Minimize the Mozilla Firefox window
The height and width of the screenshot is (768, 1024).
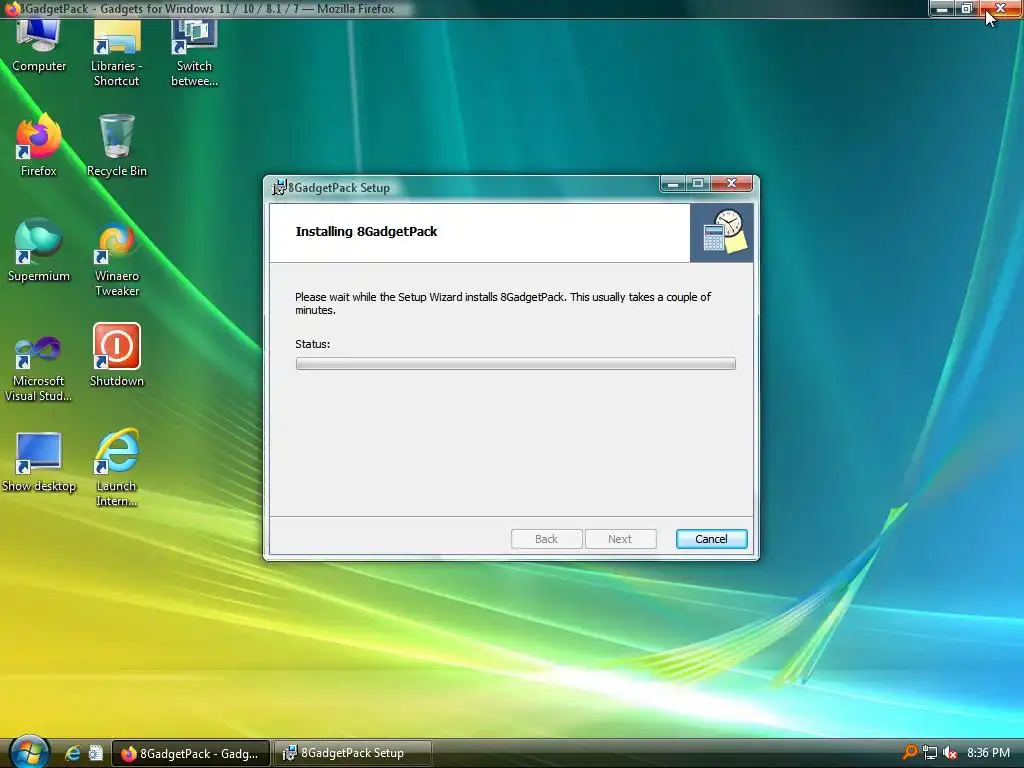click(x=942, y=8)
